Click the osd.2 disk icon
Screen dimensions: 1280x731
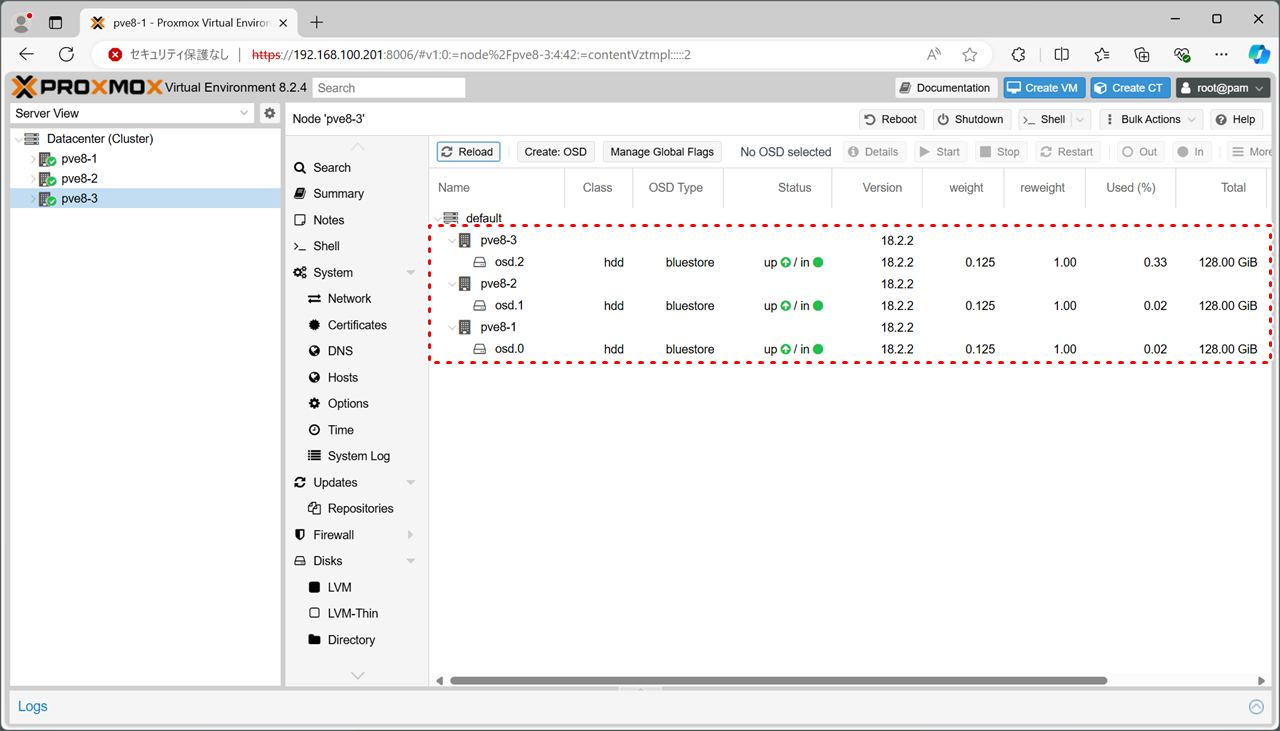tap(480, 263)
